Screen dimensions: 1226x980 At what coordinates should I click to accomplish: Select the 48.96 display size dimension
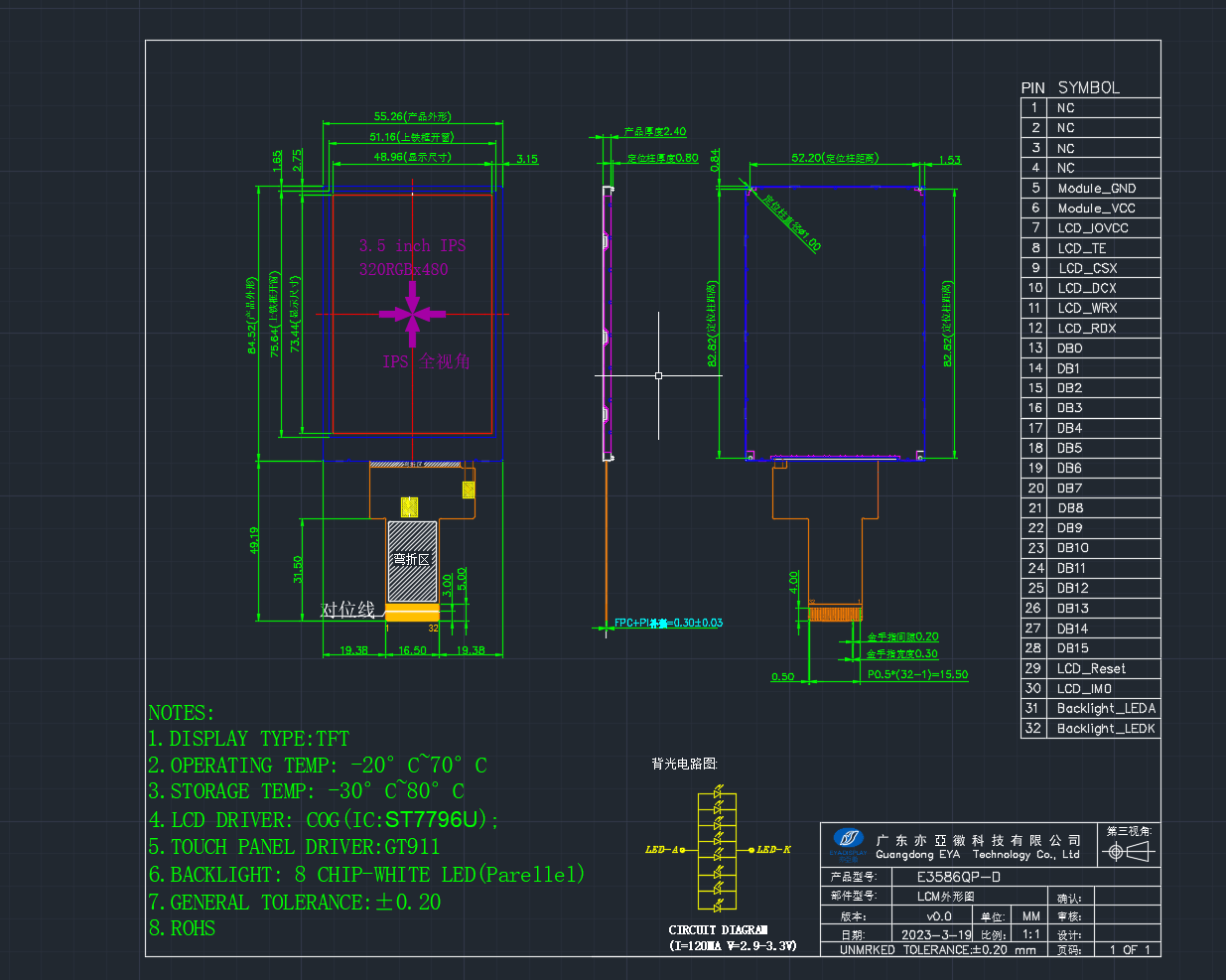[412, 157]
